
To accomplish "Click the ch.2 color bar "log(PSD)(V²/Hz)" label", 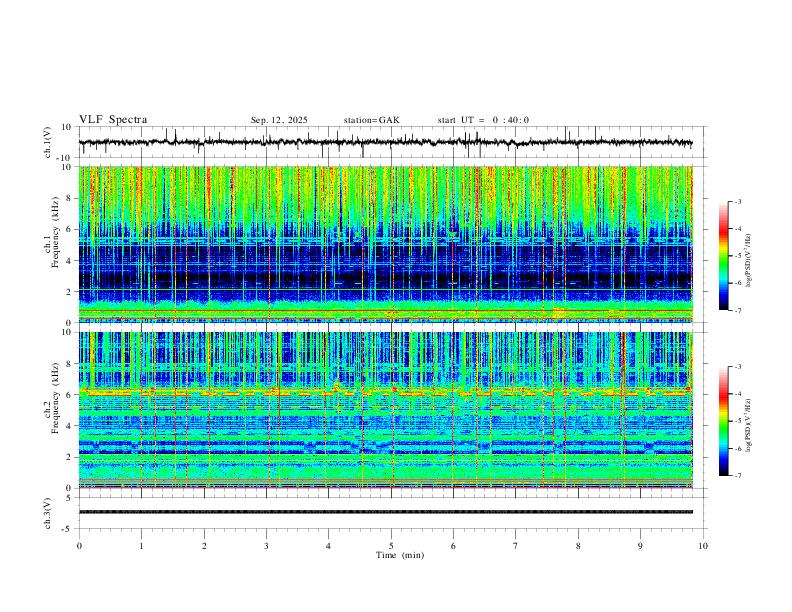I will click(x=749, y=425).
